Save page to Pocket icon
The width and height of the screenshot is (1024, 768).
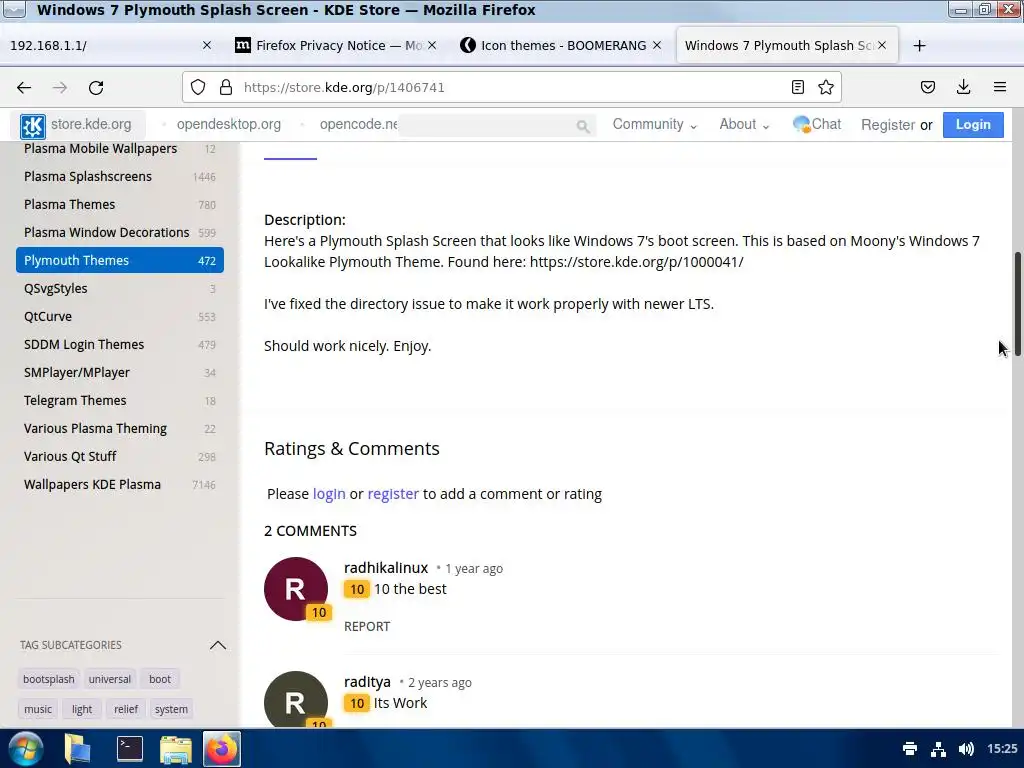[928, 88]
